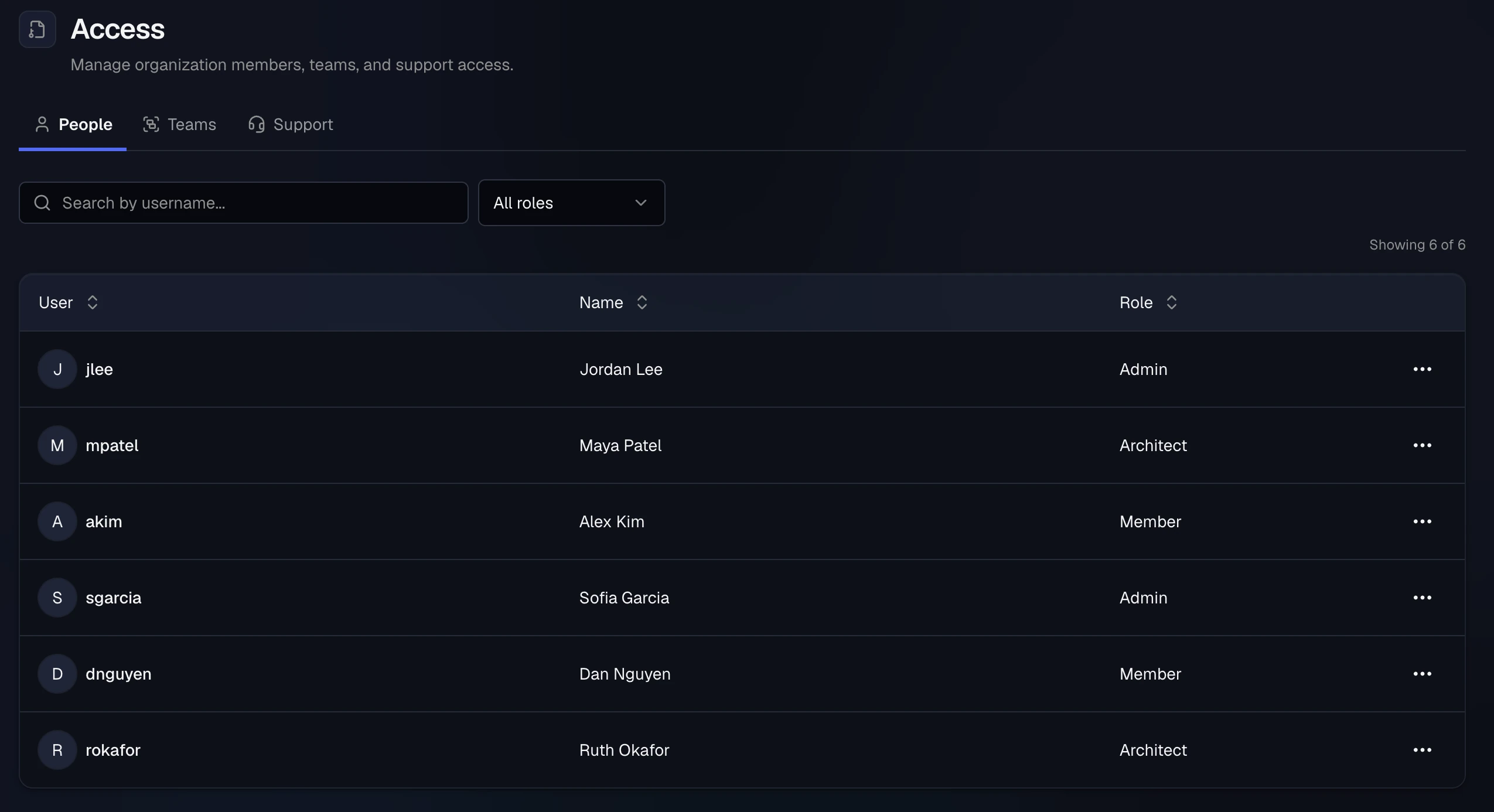The image size is (1494, 812).
Task: Switch to the People tab
Action: (73, 124)
